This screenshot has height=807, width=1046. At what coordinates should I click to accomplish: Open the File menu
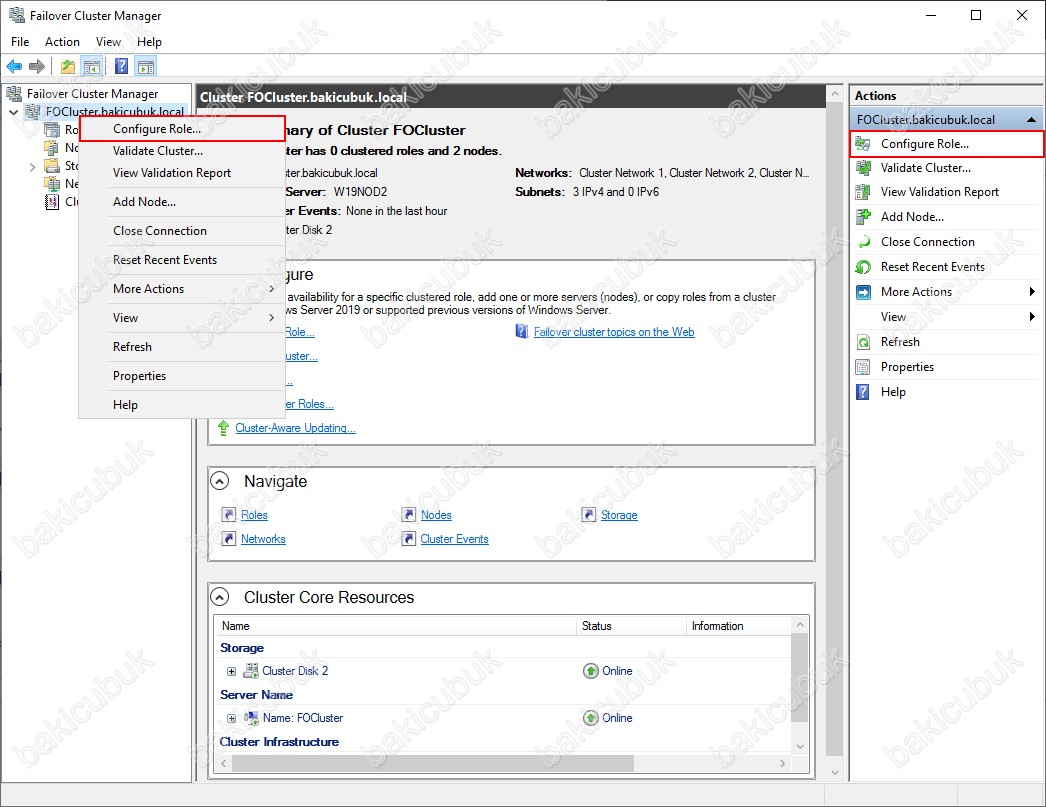coord(20,41)
